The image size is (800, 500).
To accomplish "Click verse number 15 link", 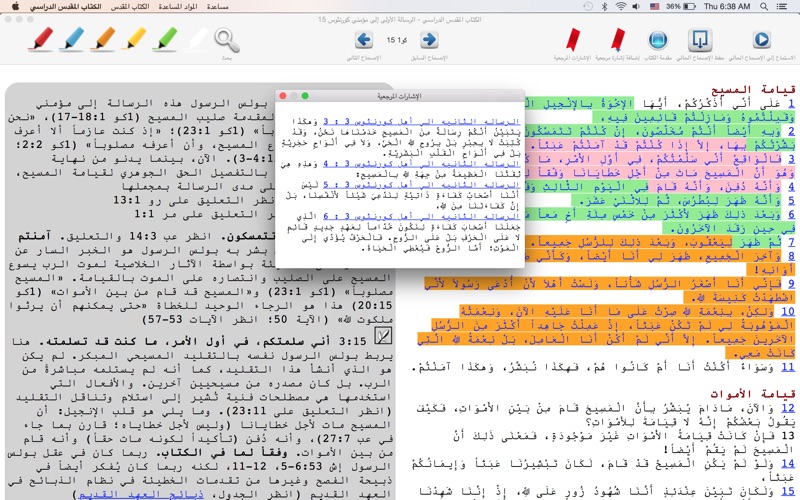I will pyautogui.click(x=788, y=491).
